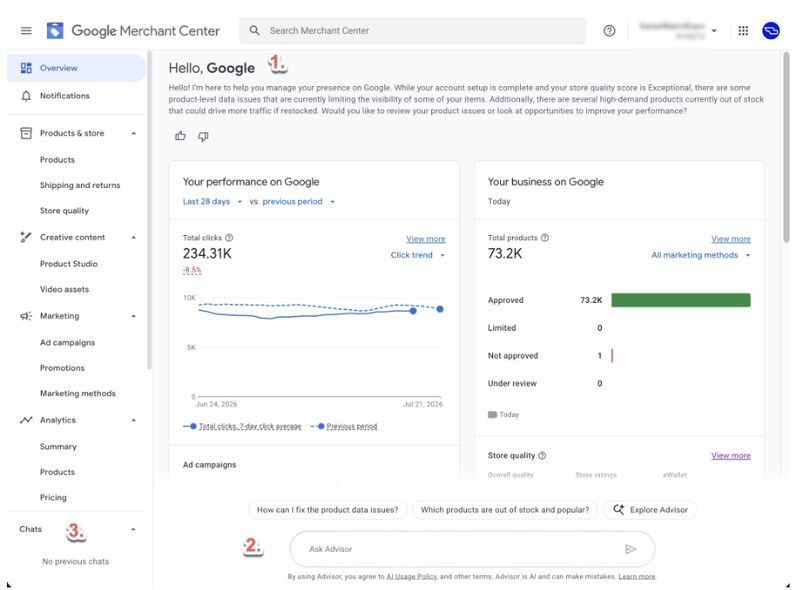Click View more for Store quality
Screen dimensions: 800x590
[731, 455]
